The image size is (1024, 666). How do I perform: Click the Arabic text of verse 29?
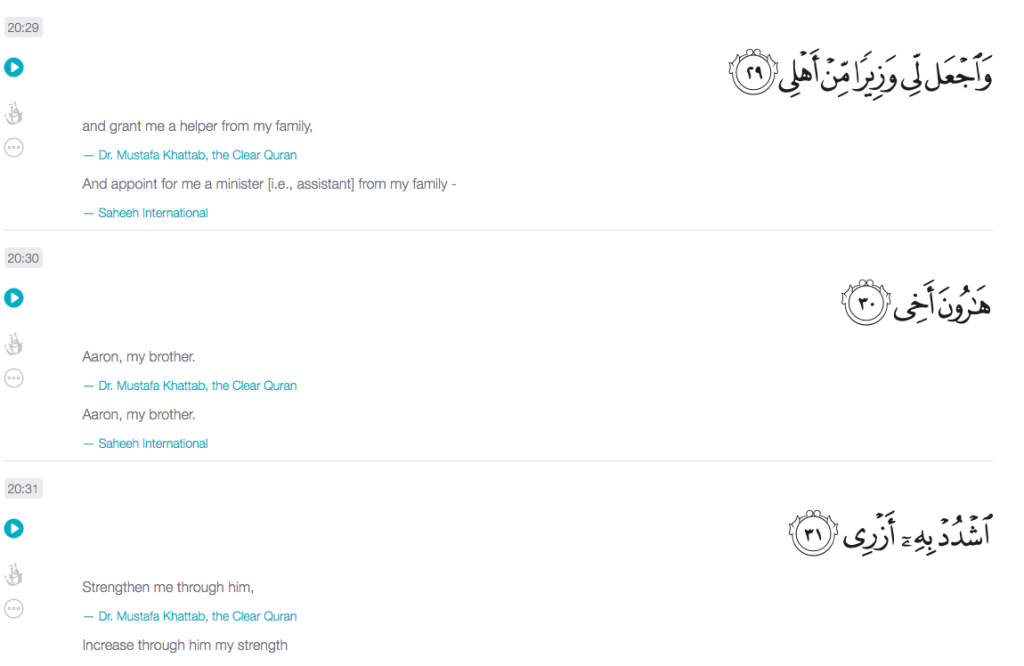coord(860,72)
